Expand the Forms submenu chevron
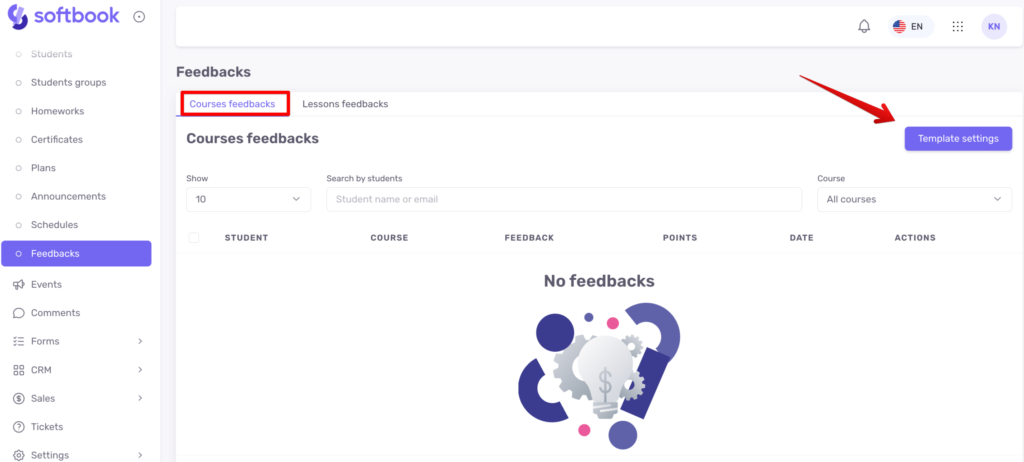This screenshot has width=1024, height=462. pos(140,341)
